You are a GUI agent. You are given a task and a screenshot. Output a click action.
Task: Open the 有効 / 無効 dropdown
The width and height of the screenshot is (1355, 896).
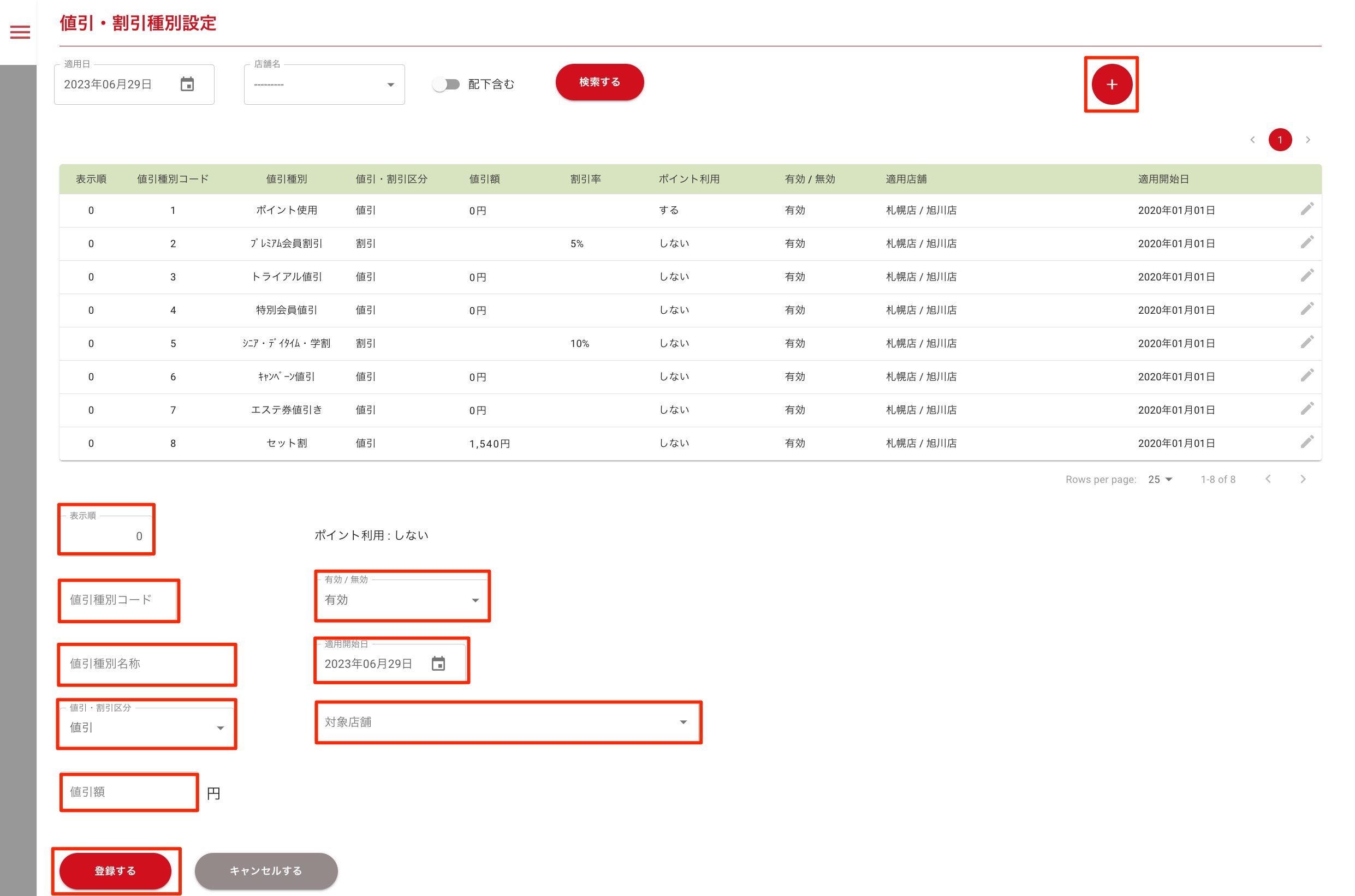pyautogui.click(x=402, y=600)
